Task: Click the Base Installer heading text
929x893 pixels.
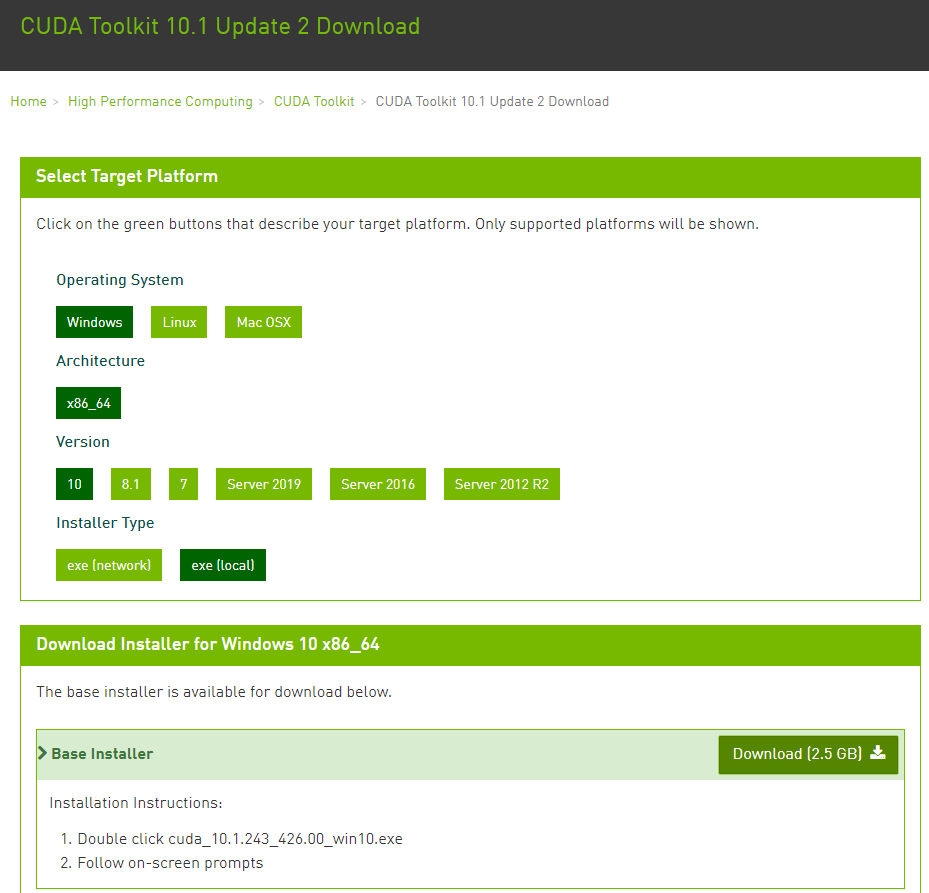Action: [x=102, y=754]
